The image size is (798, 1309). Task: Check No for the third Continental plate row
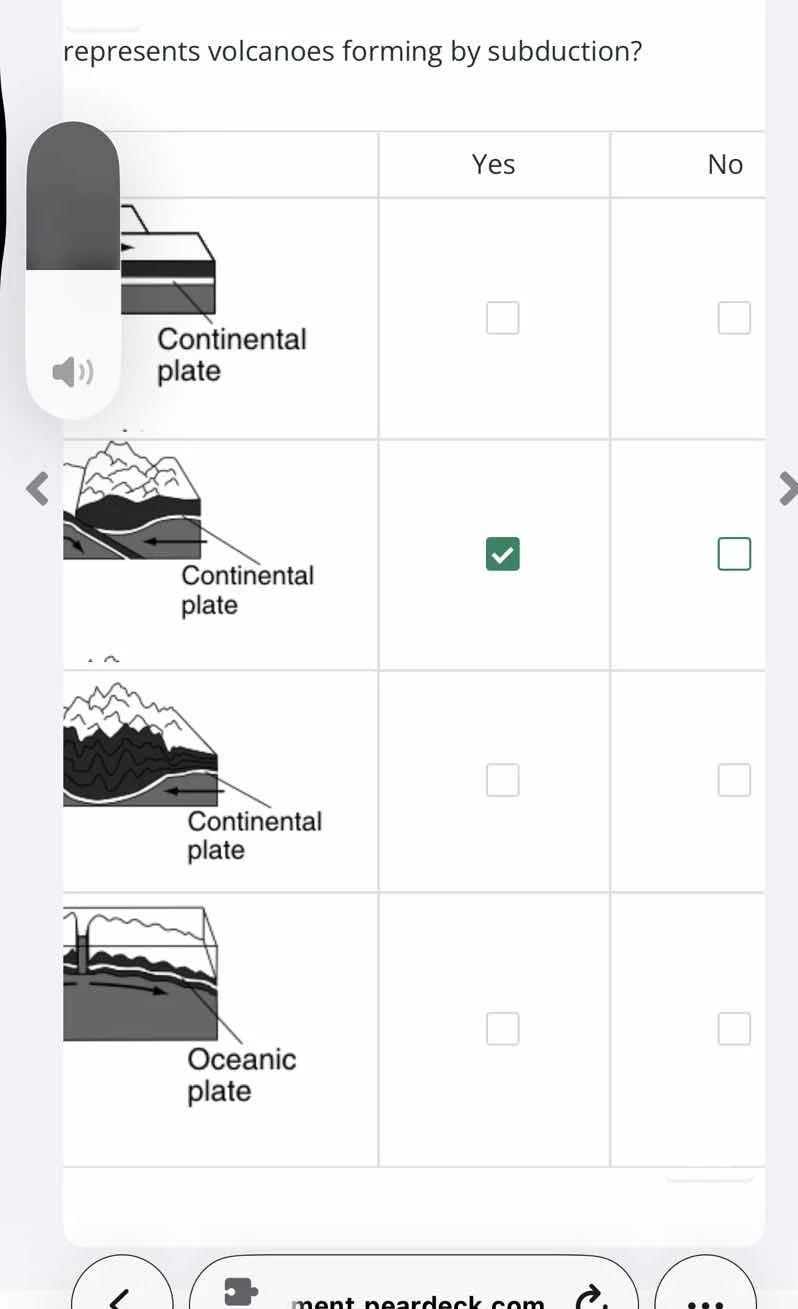[x=734, y=780]
